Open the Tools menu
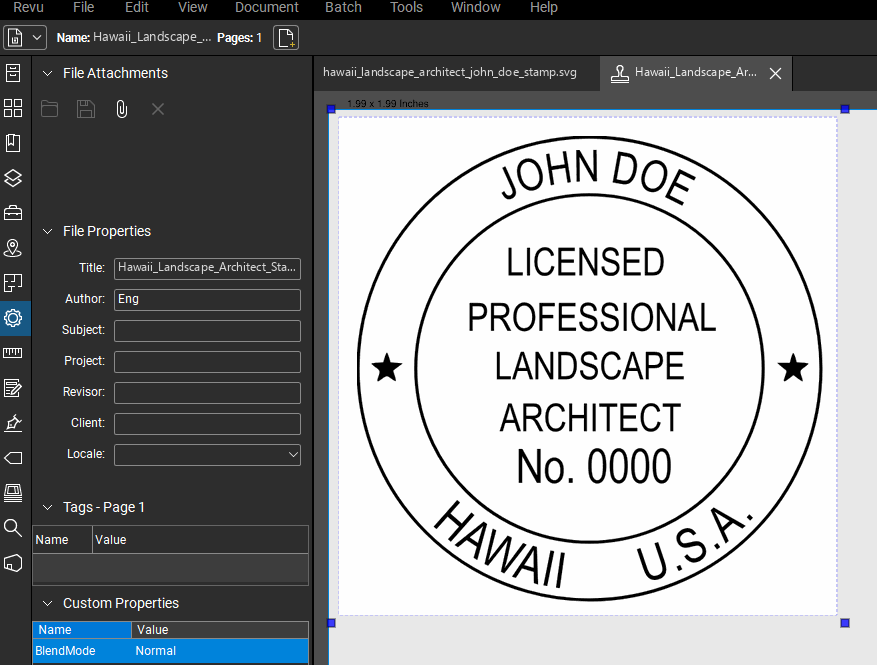This screenshot has height=665, width=877. click(406, 7)
